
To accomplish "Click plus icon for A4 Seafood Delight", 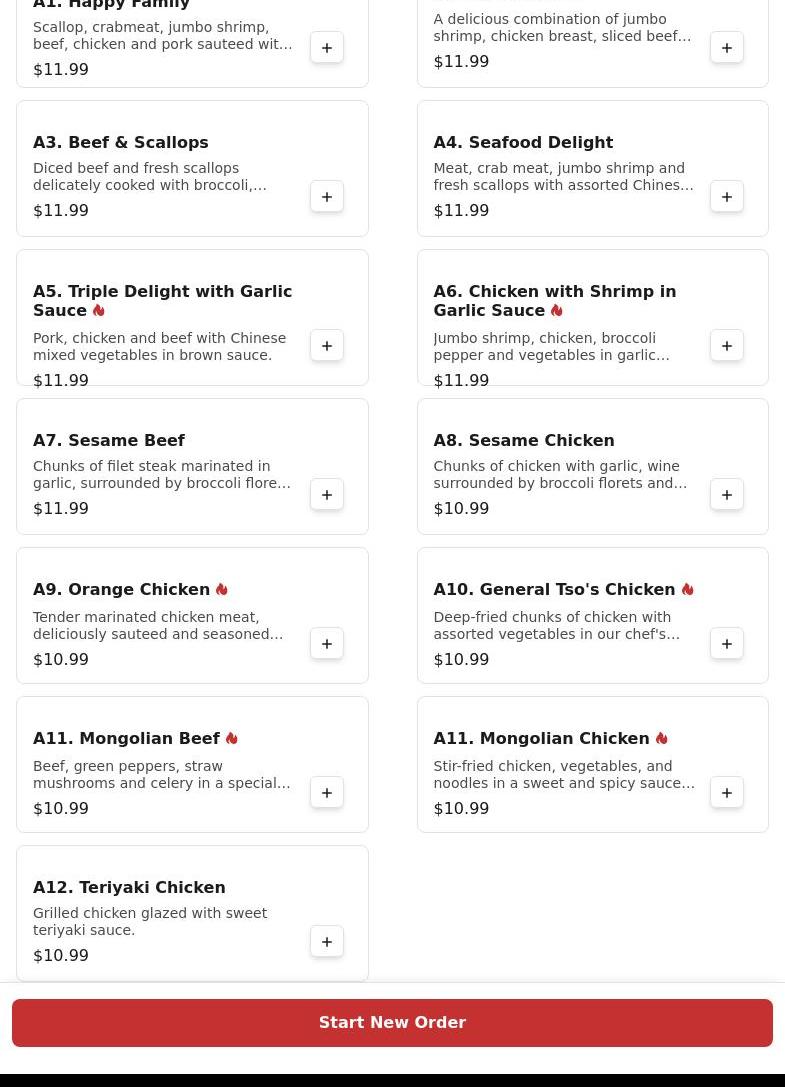I will tap(727, 197).
